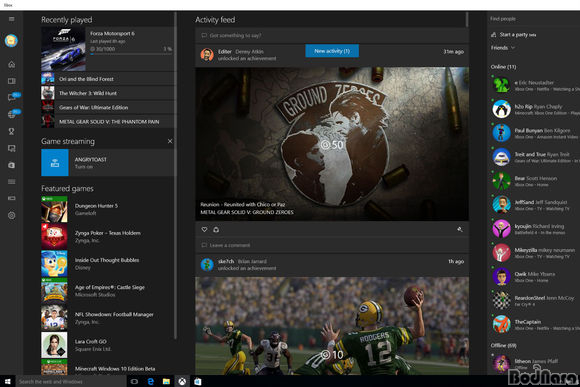
Task: Click the Find people search box
Action: click(x=533, y=18)
